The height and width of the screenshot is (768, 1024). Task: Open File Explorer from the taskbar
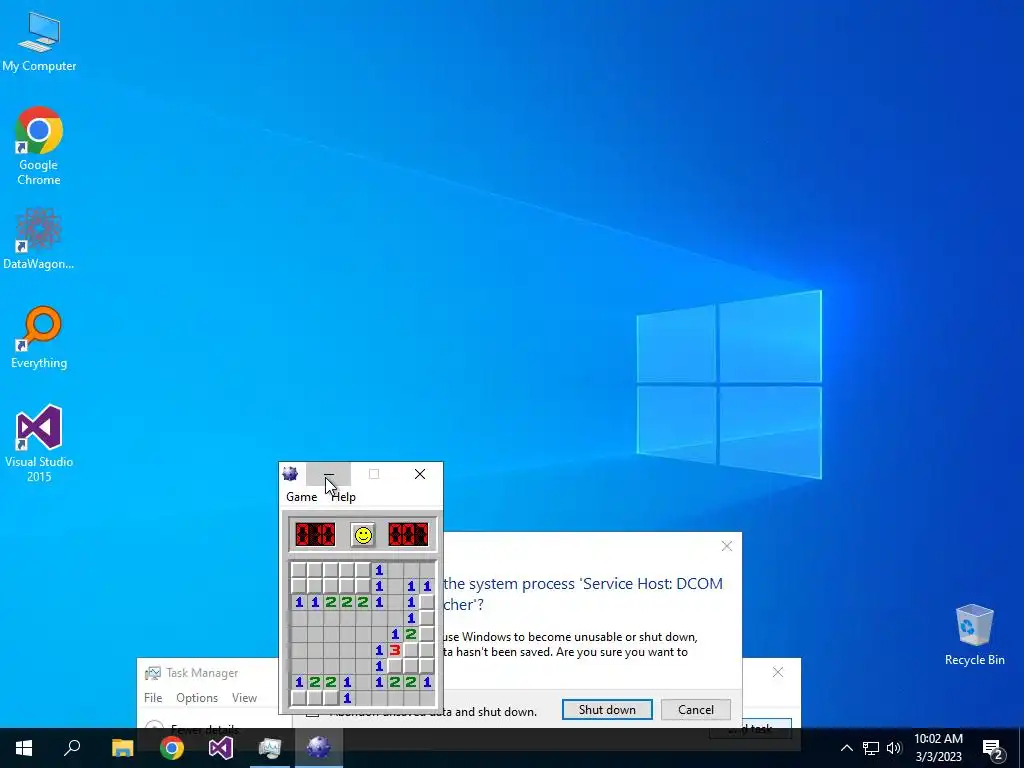pyautogui.click(x=122, y=748)
